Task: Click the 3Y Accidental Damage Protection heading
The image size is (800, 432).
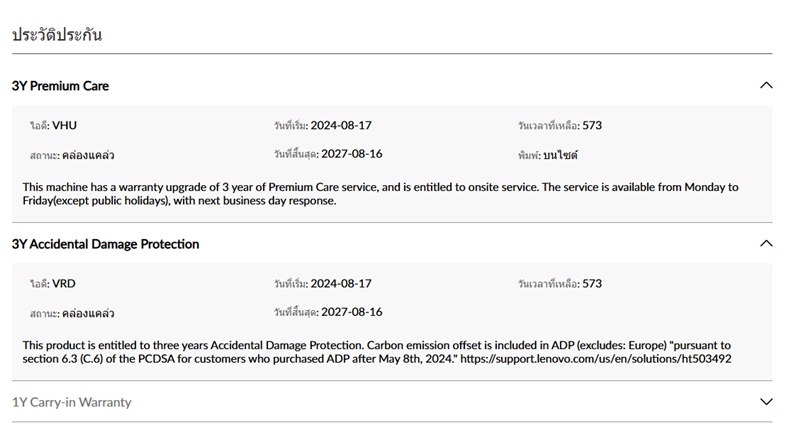Action: [105, 244]
